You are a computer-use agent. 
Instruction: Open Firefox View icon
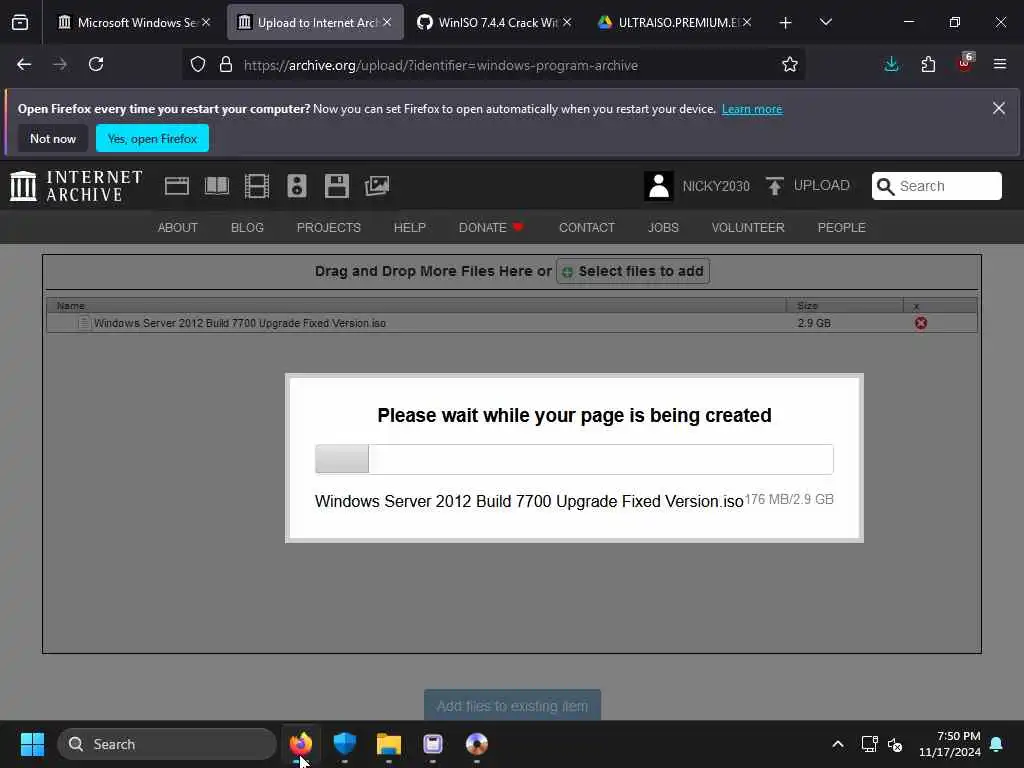[20, 22]
